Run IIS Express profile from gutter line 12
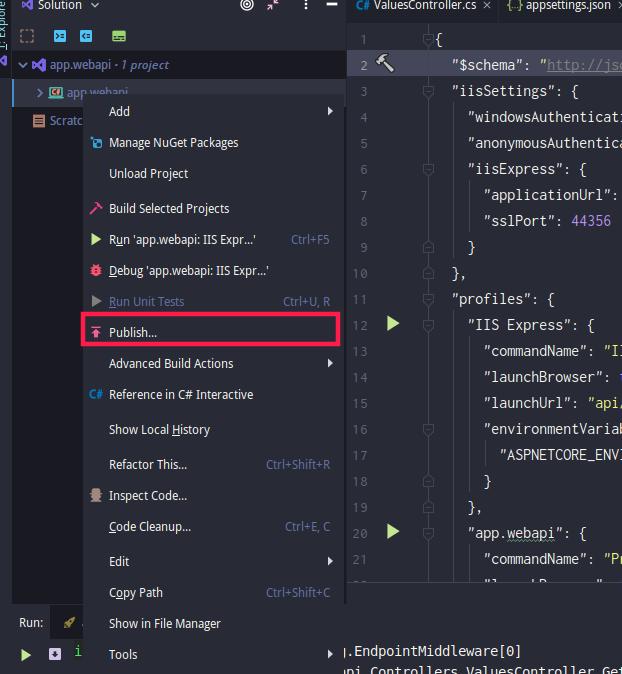Viewport: 622px width, 674px height. click(x=393, y=324)
